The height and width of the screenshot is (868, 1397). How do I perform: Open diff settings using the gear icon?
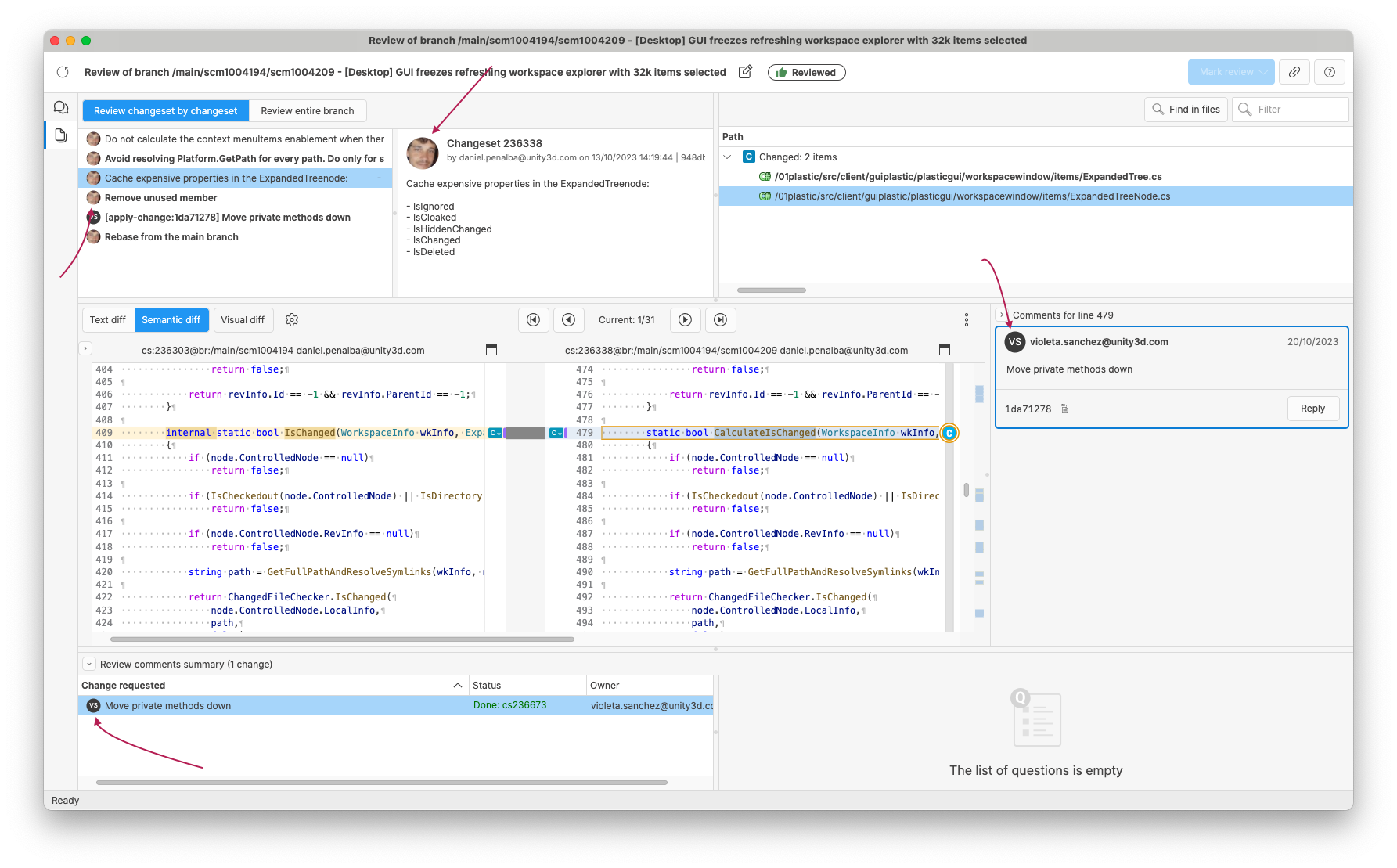pos(291,319)
